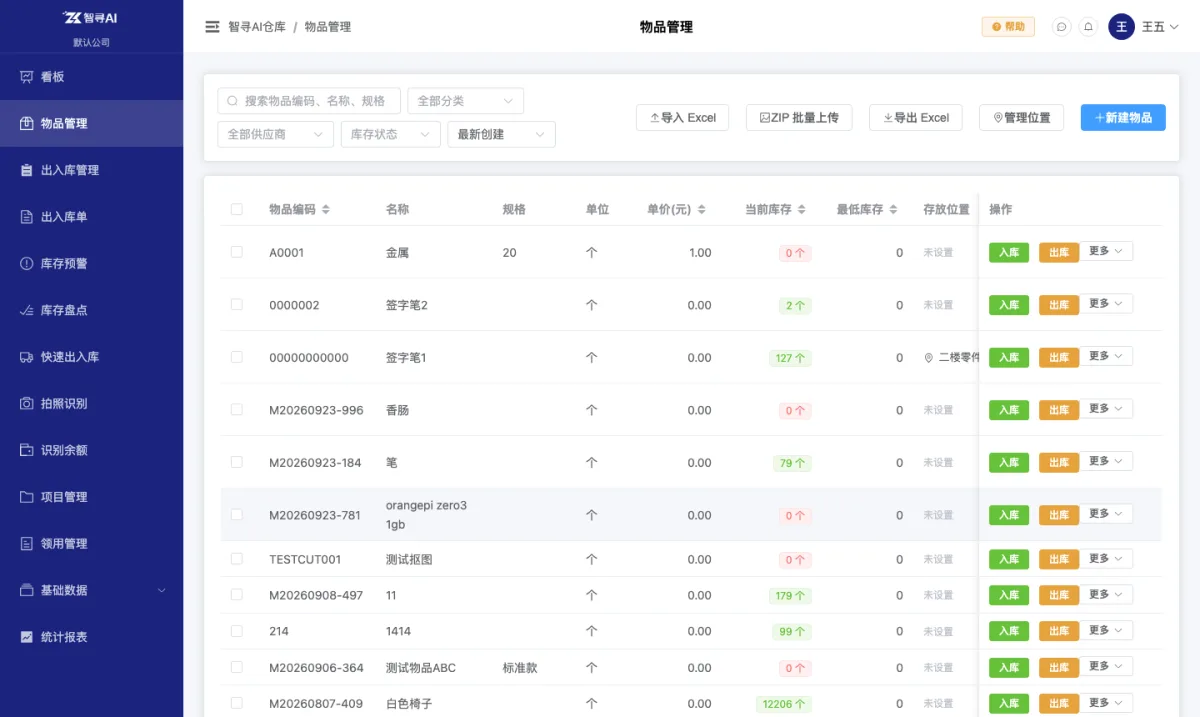Click the 127 个 stock badge
Screen dimensions: 1200x717
(x=790, y=358)
